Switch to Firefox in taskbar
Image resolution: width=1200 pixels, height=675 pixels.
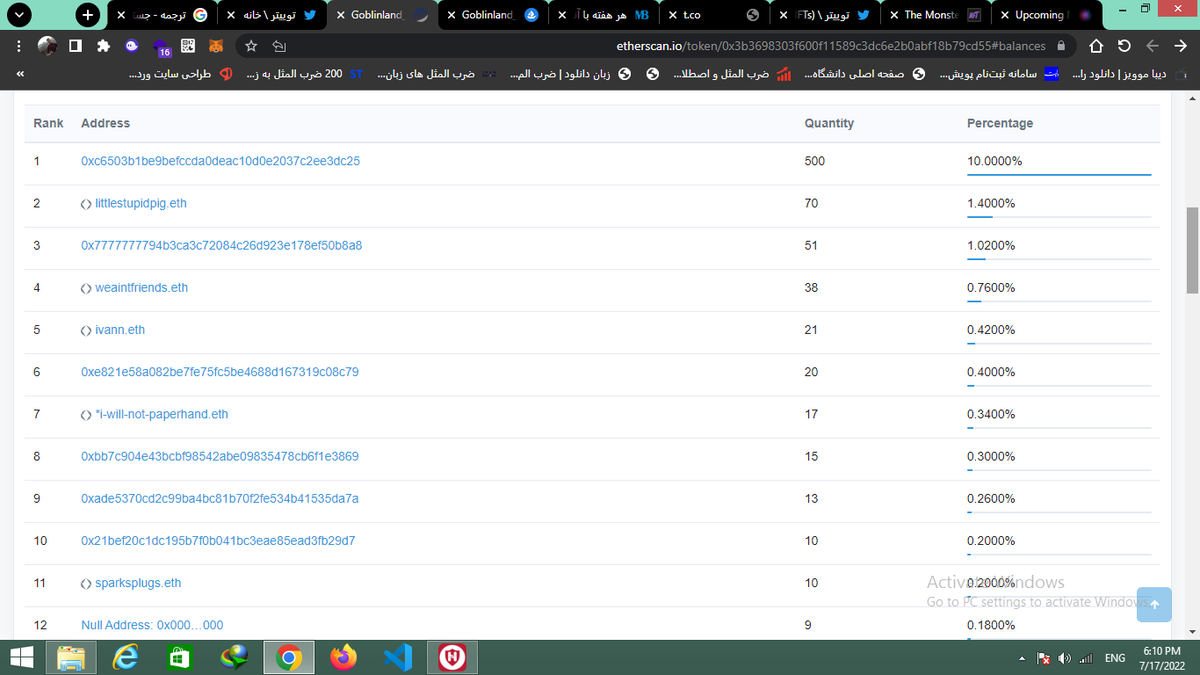[343, 657]
